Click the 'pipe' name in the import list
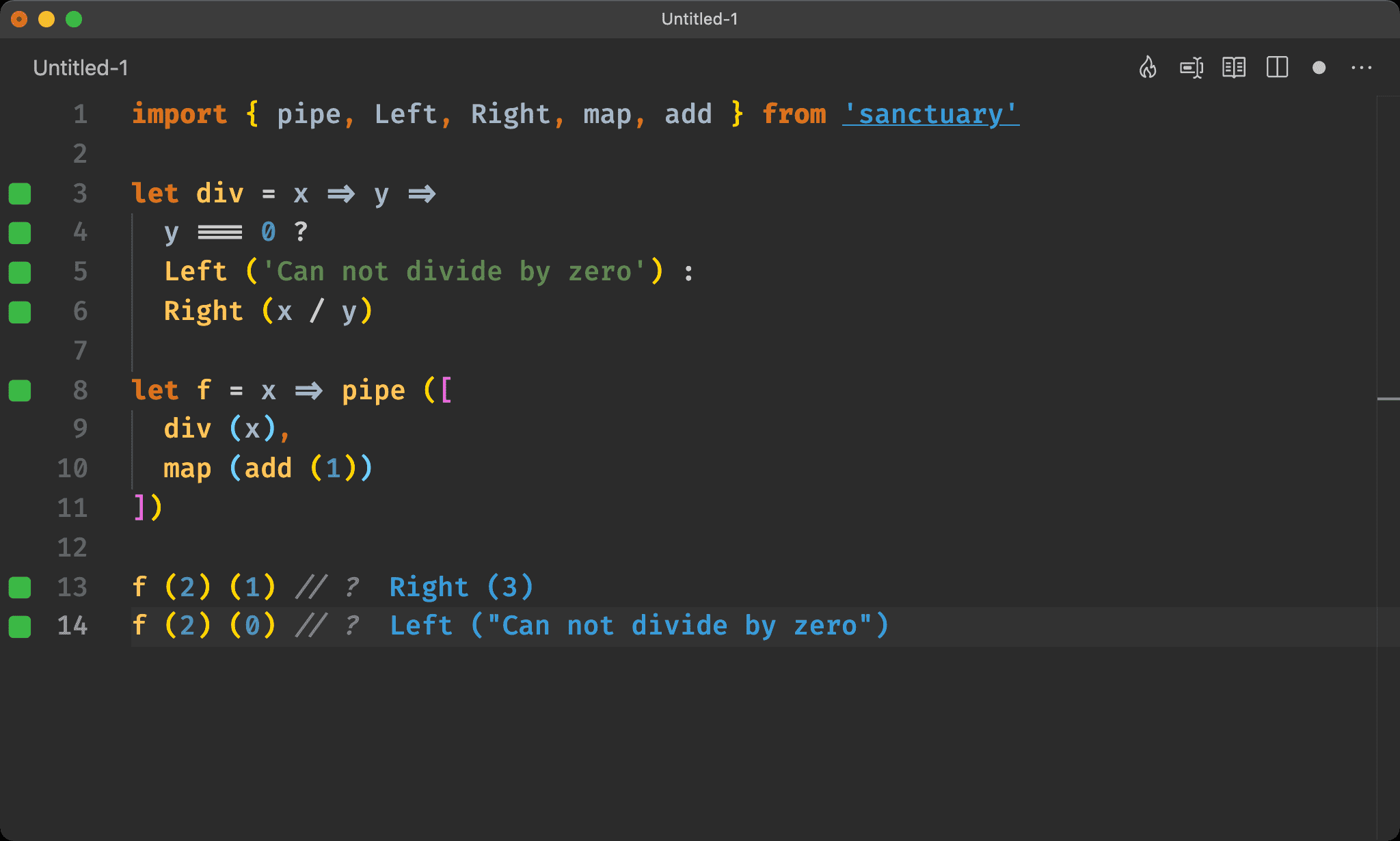1400x841 pixels. pyautogui.click(x=308, y=114)
